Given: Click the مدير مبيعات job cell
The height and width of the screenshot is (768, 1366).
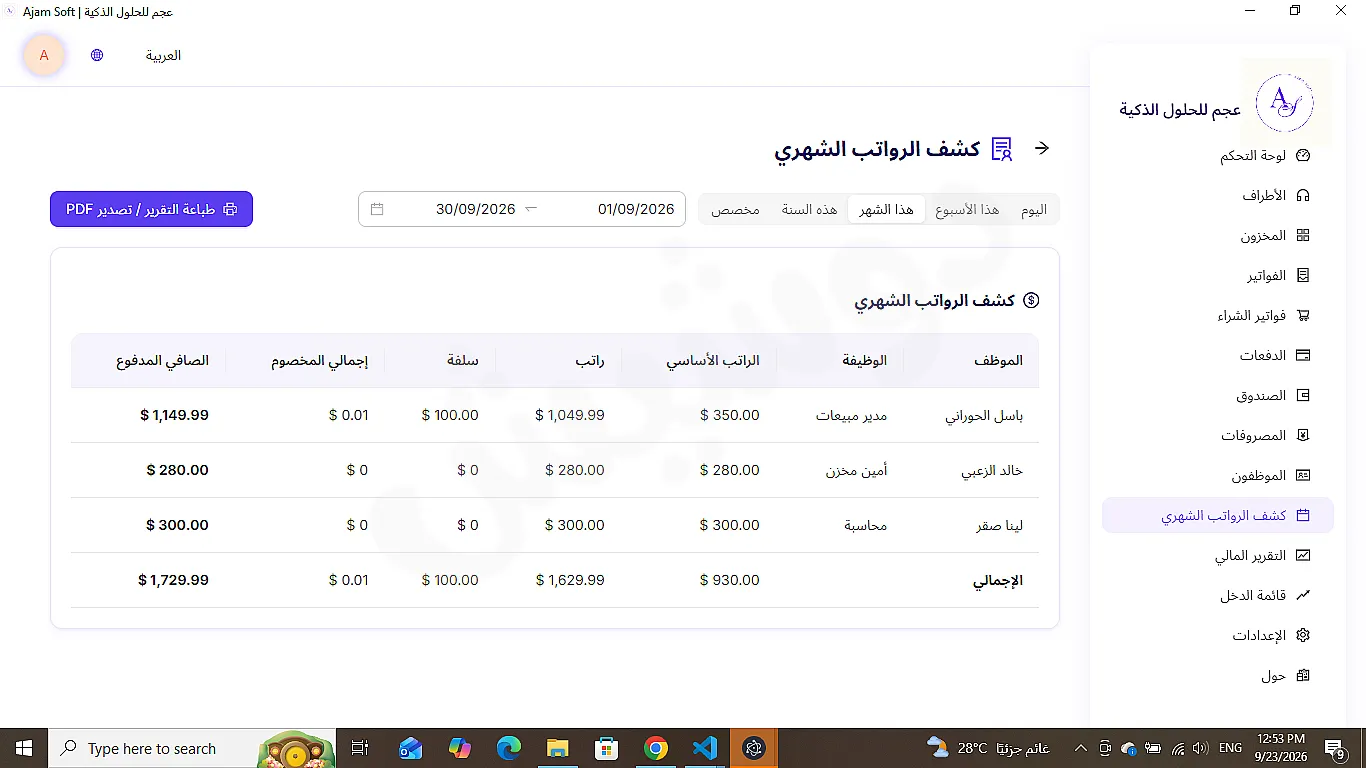Looking at the screenshot, I should tap(851, 415).
